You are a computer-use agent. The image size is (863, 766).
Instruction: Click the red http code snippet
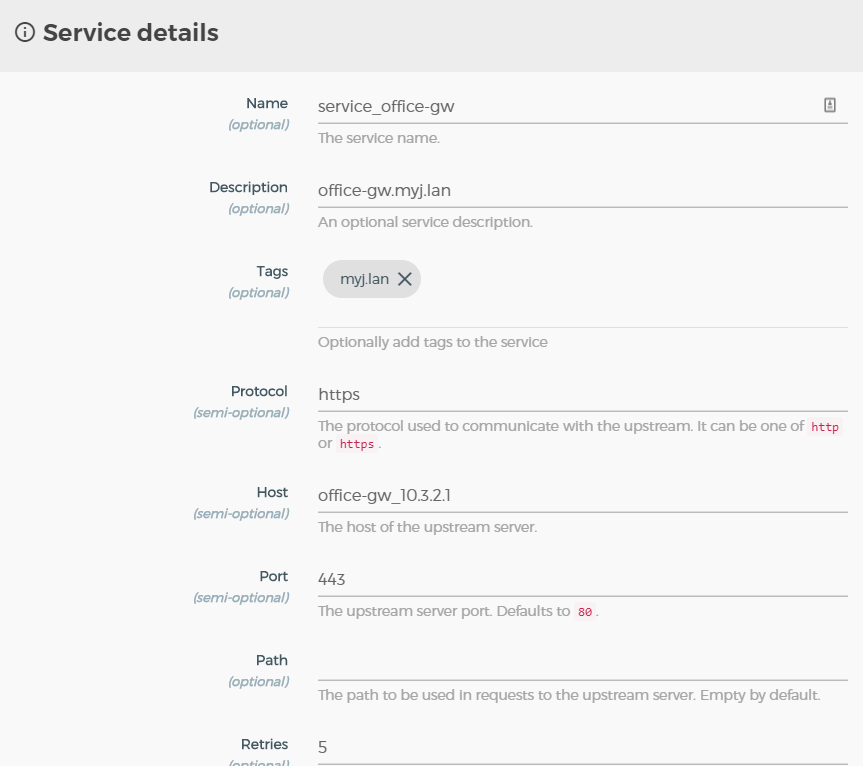pos(825,427)
